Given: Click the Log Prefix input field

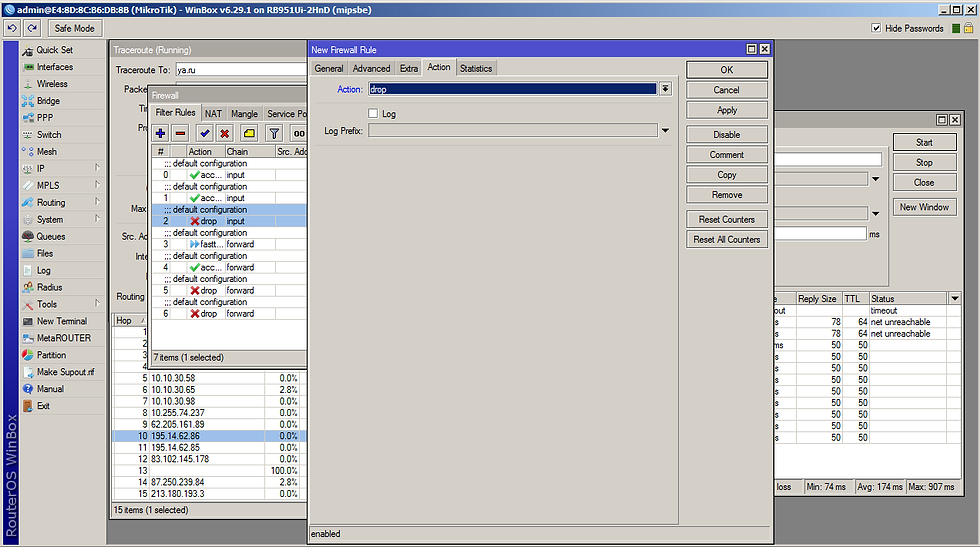Looking at the screenshot, I should (x=512, y=131).
